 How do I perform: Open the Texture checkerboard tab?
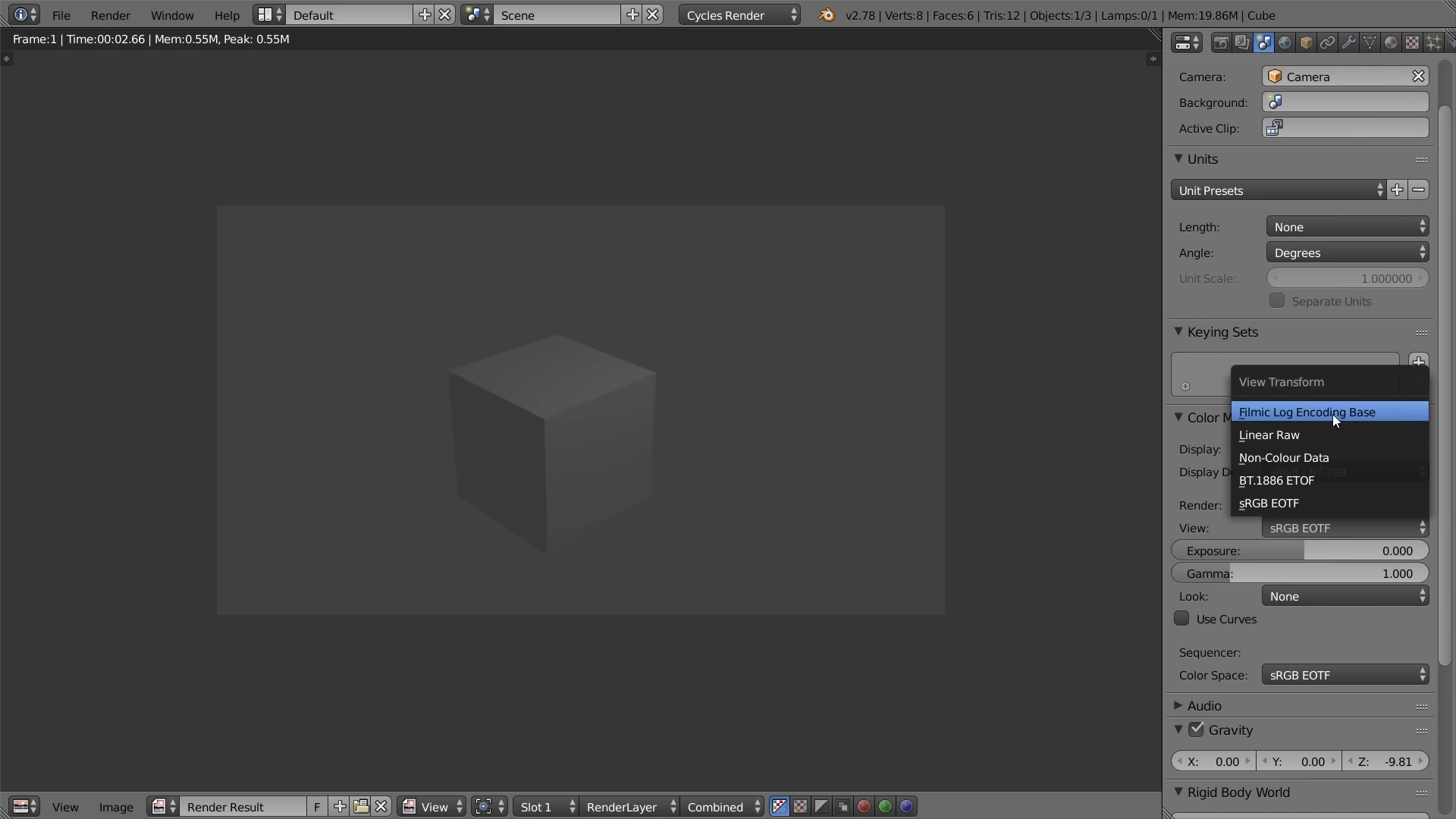point(1412,43)
